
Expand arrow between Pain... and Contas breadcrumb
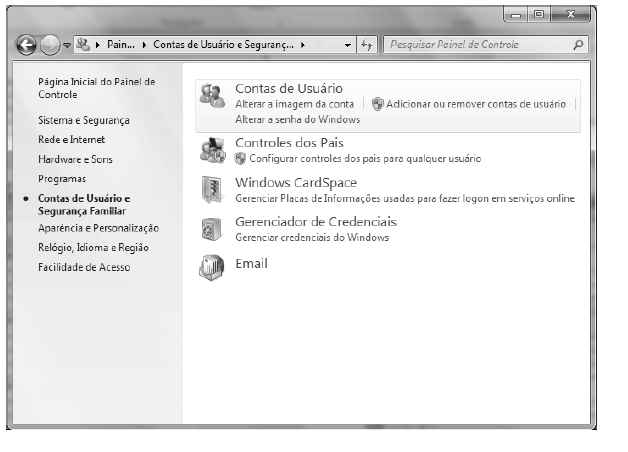tap(144, 45)
